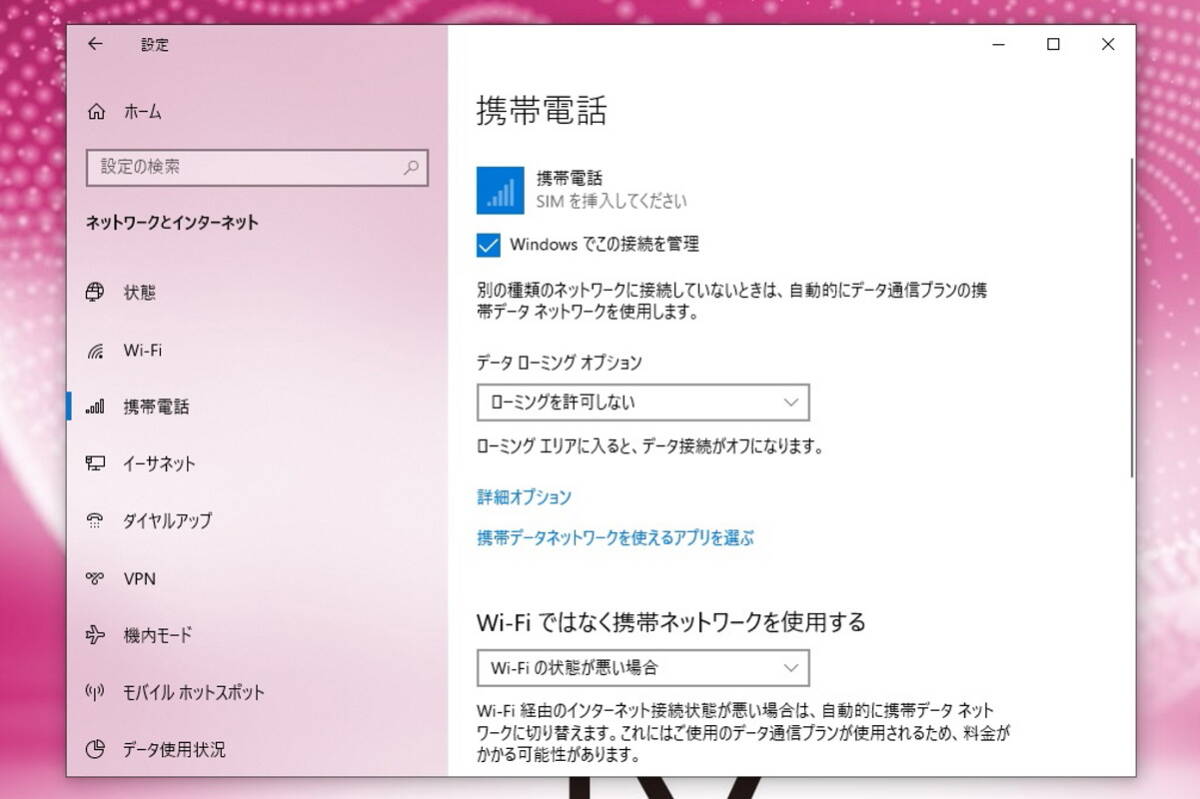Go to ホーム in Settings
This screenshot has width=1200, height=799.
(257, 111)
